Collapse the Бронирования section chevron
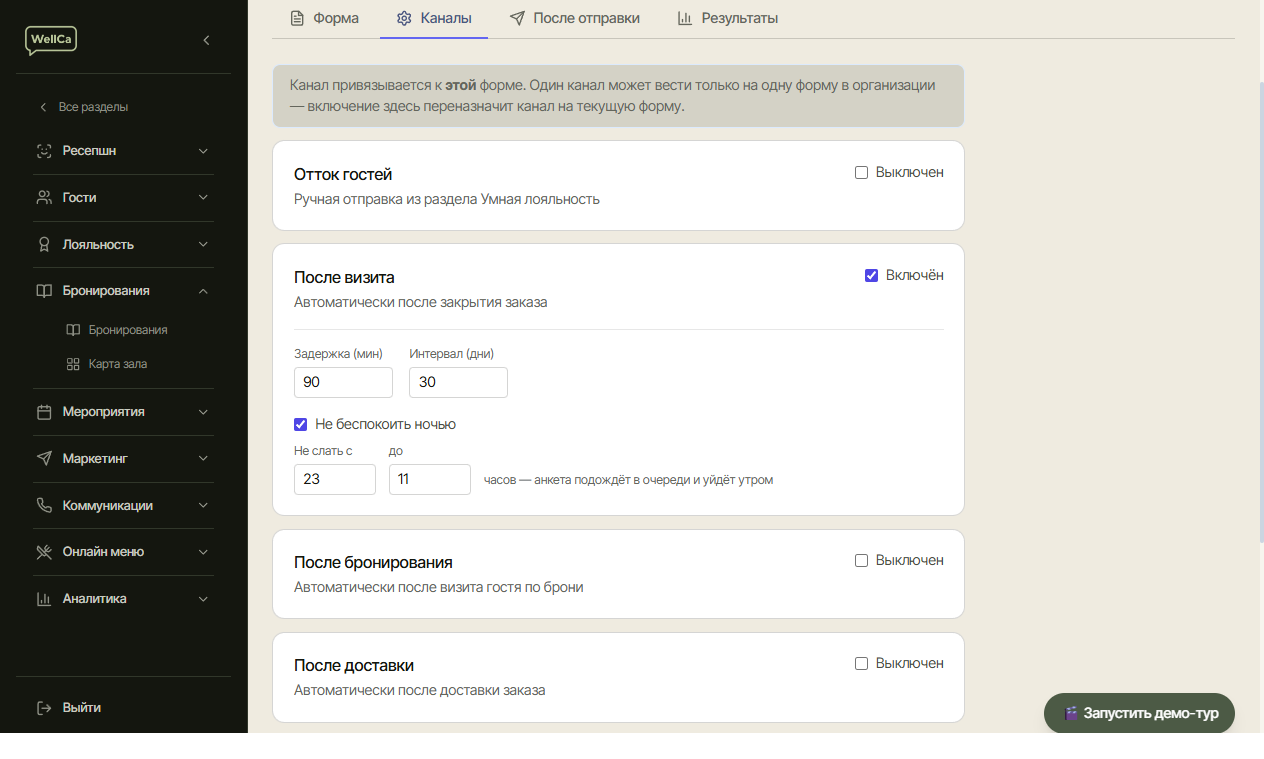This screenshot has width=1264, height=759. [203, 291]
